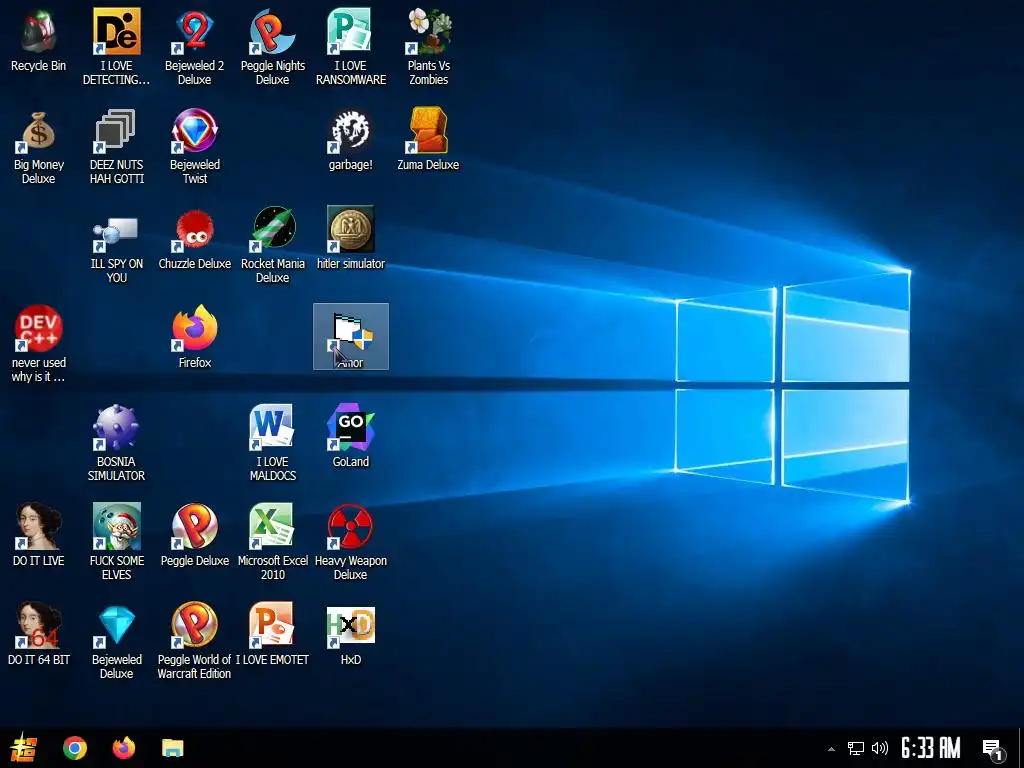Select the DO IT 64 BIT icon
The height and width of the screenshot is (768, 1024).
(x=39, y=626)
